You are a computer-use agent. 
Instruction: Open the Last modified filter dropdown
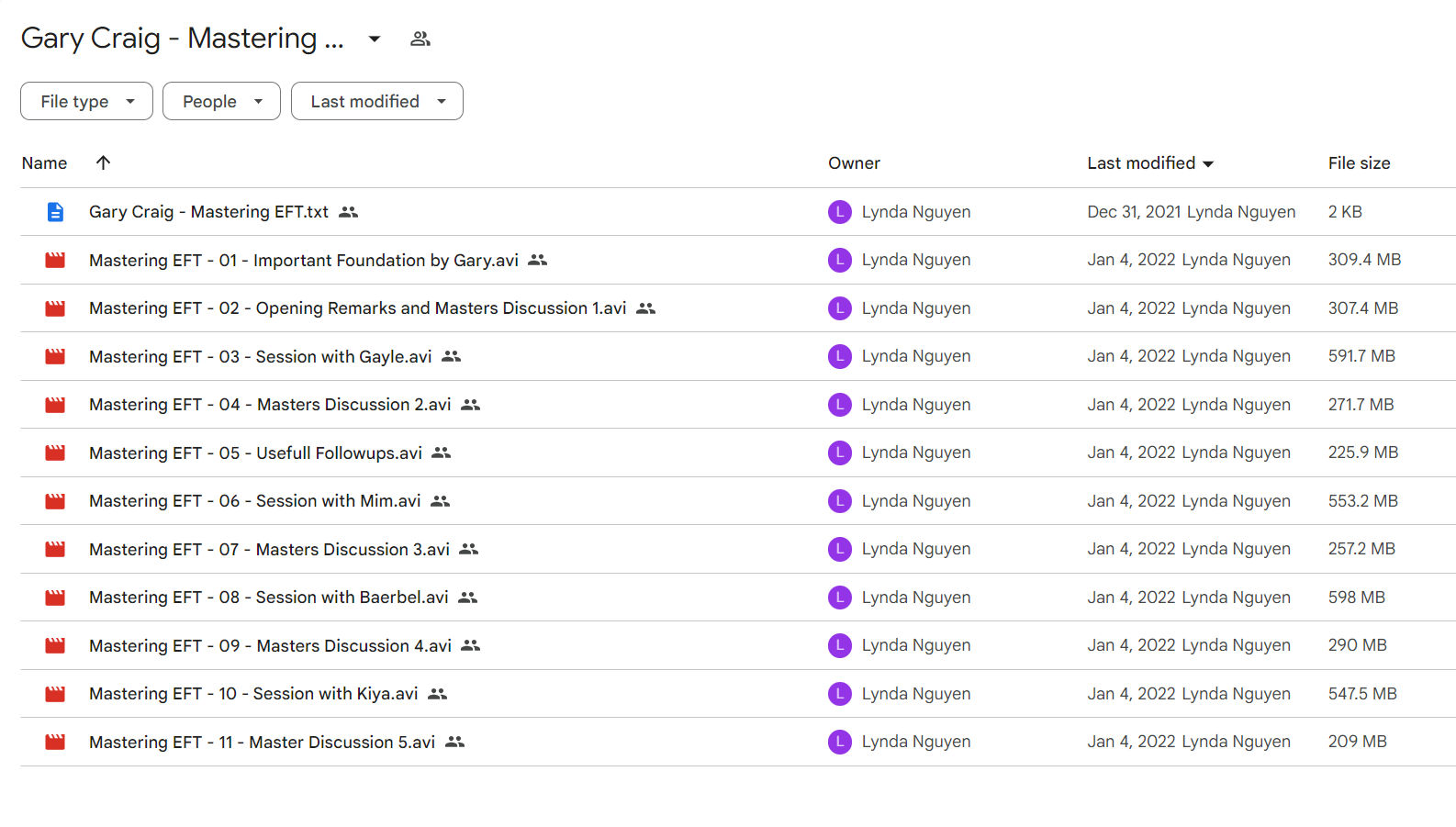click(377, 101)
